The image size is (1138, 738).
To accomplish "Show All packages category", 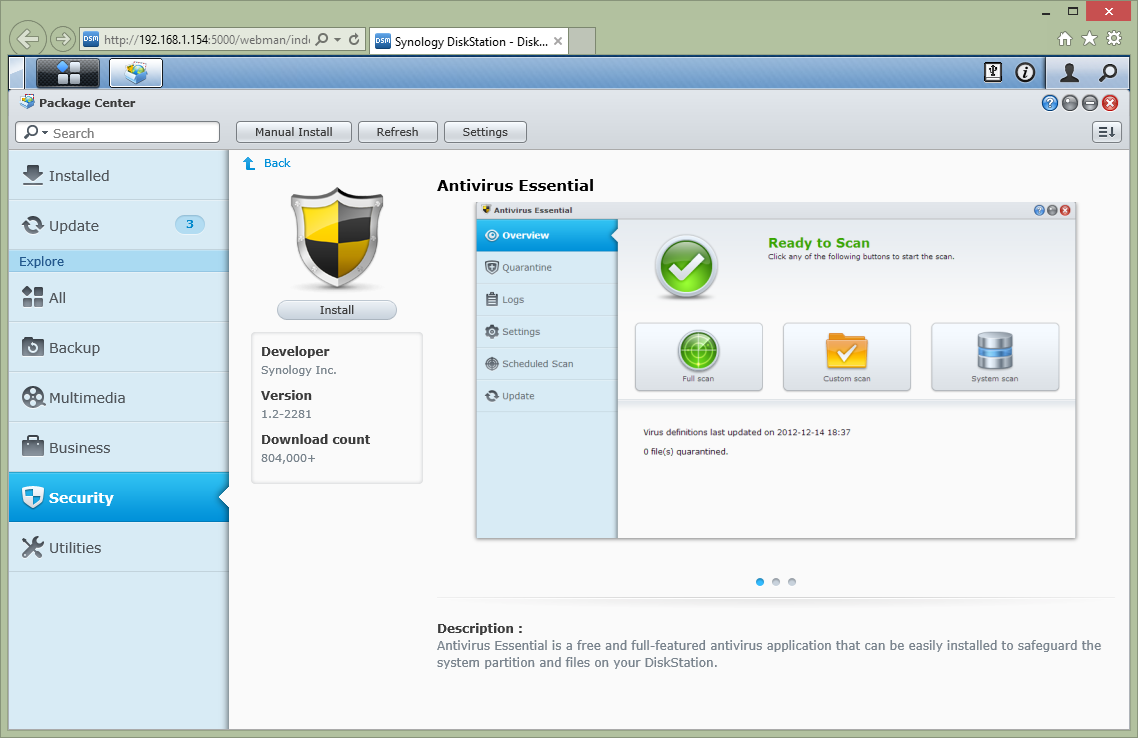I will point(118,297).
